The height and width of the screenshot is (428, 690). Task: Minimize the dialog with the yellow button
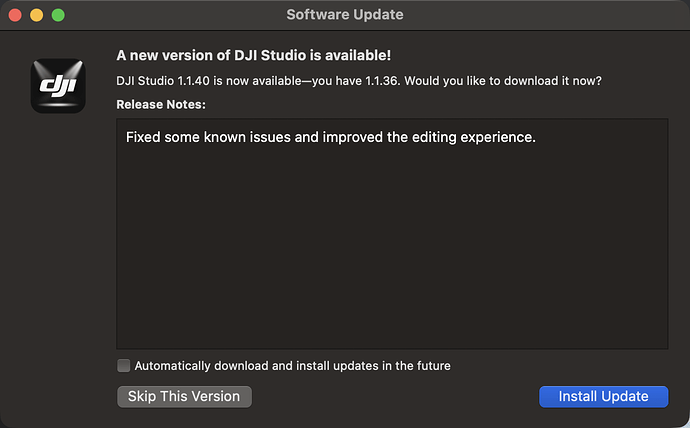coord(37,15)
